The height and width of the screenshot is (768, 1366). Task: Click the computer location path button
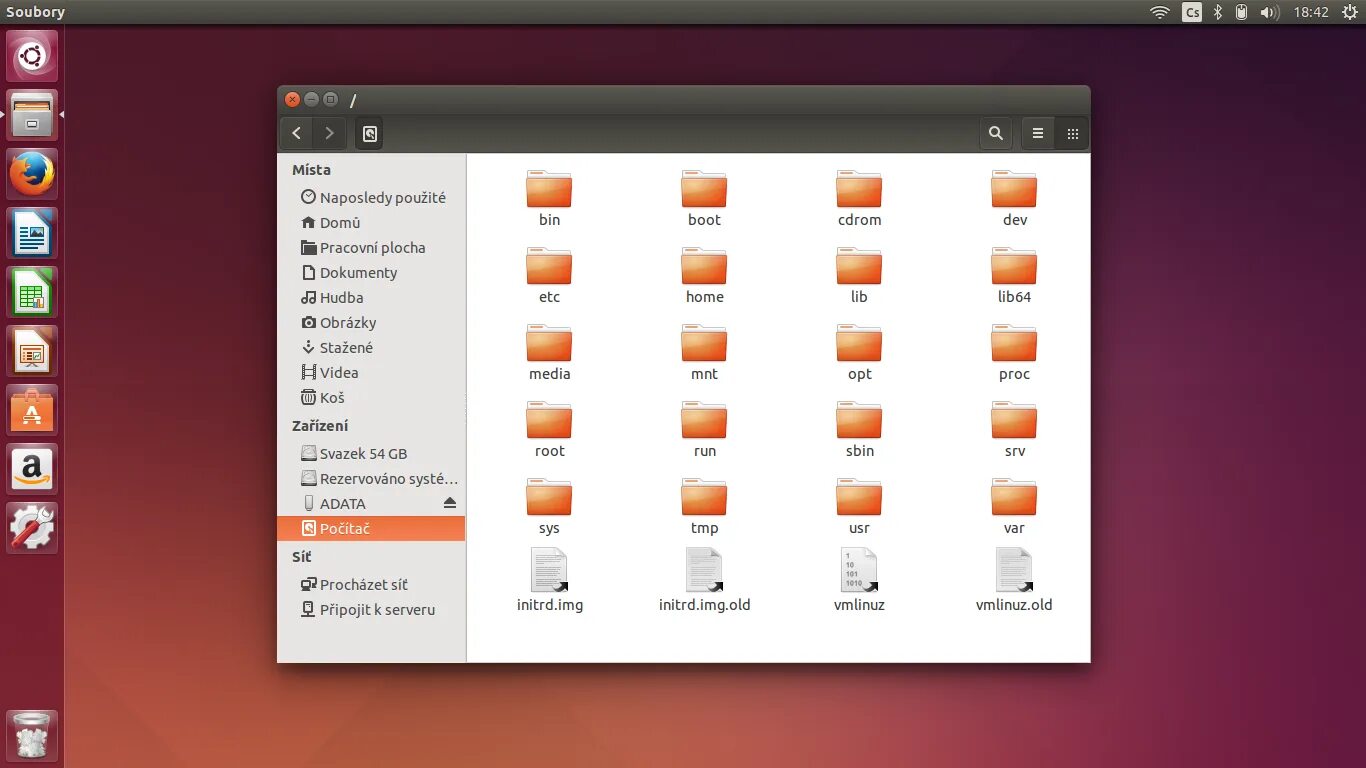pyautogui.click(x=369, y=133)
